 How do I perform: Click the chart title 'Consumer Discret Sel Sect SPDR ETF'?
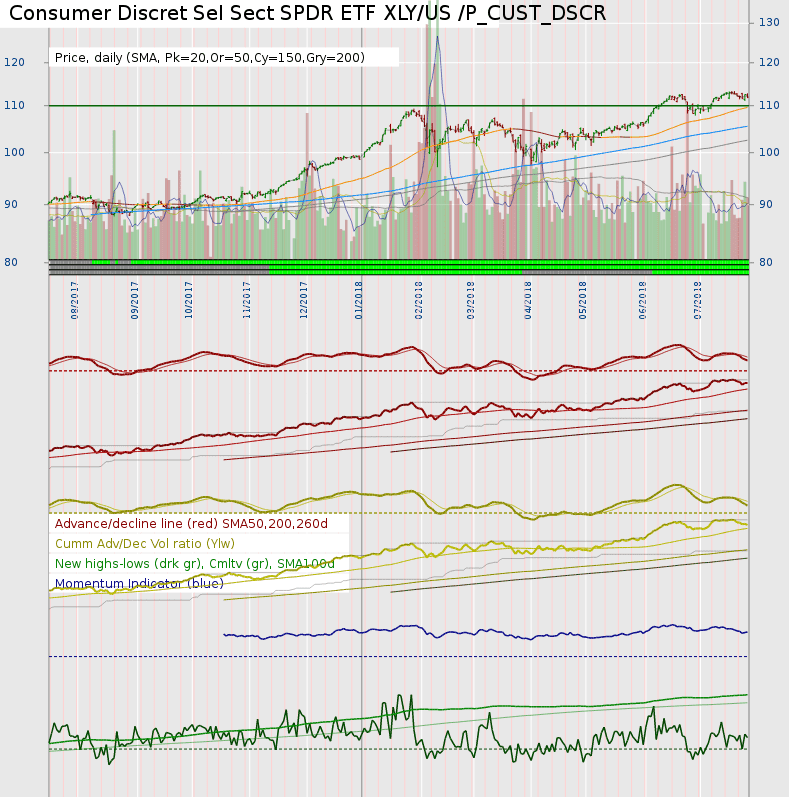click(x=192, y=13)
